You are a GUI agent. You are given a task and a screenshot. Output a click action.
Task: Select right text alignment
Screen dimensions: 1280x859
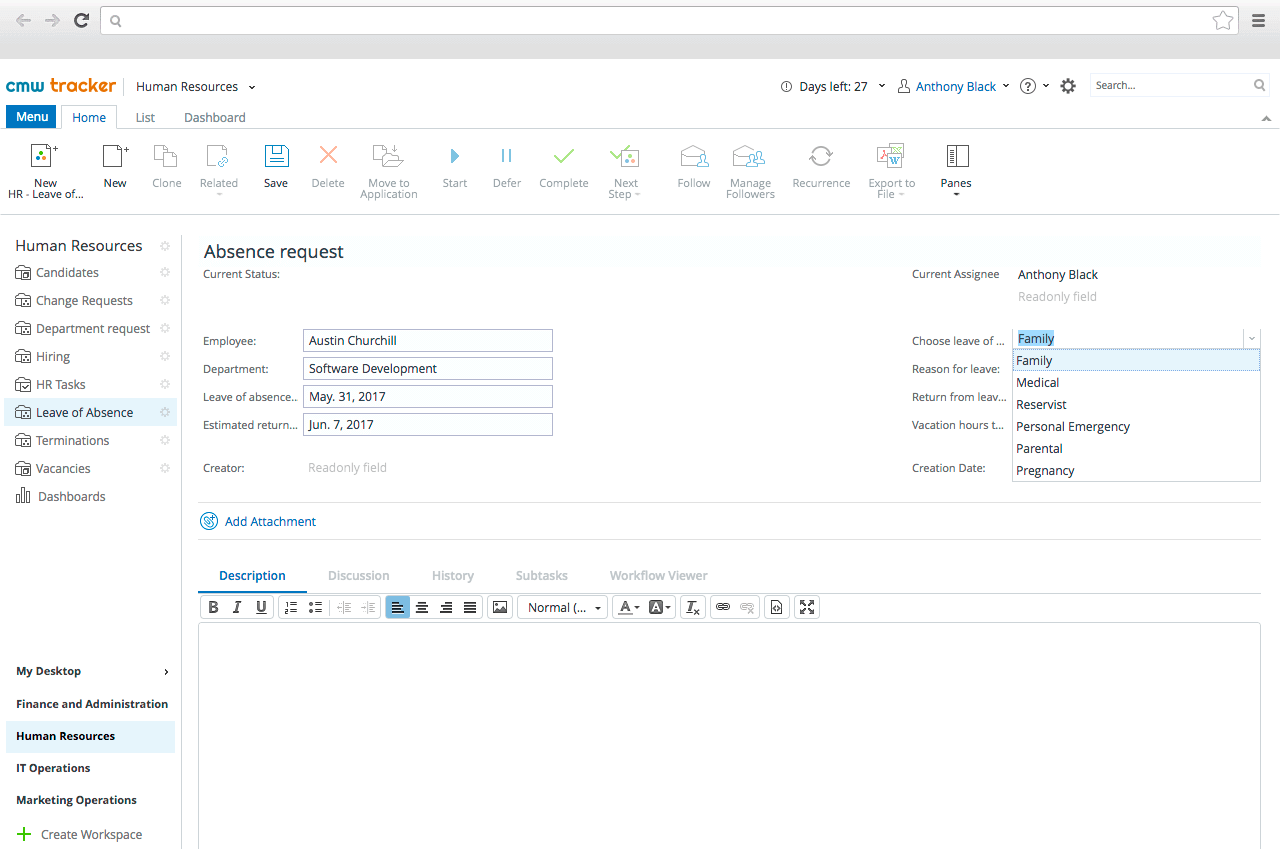[x=446, y=607]
